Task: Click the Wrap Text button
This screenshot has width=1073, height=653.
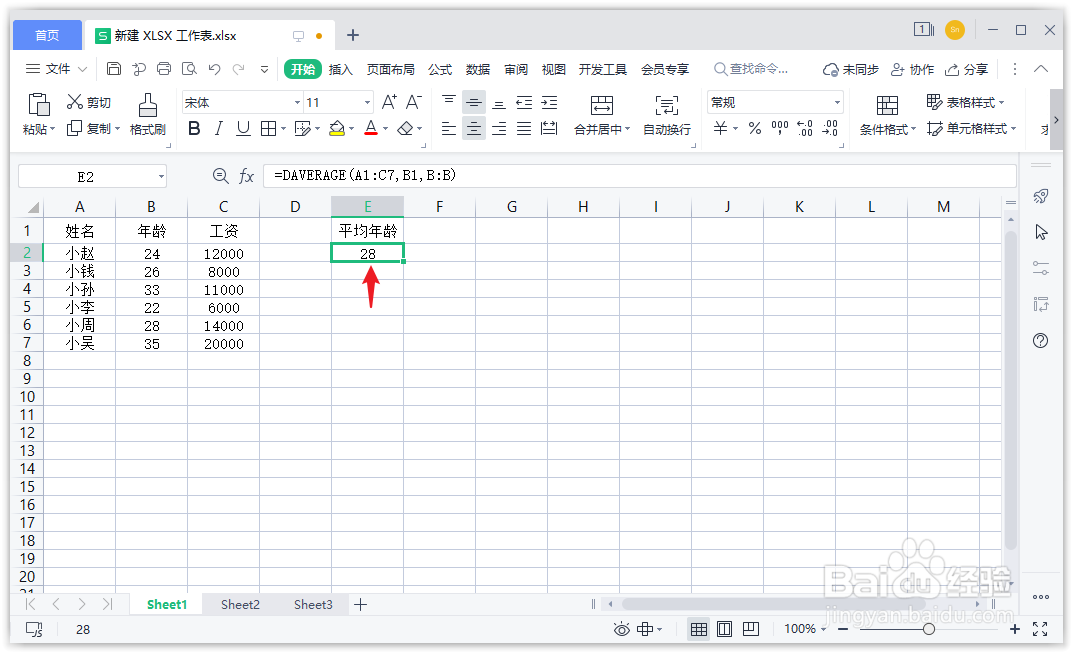Action: click(x=667, y=115)
